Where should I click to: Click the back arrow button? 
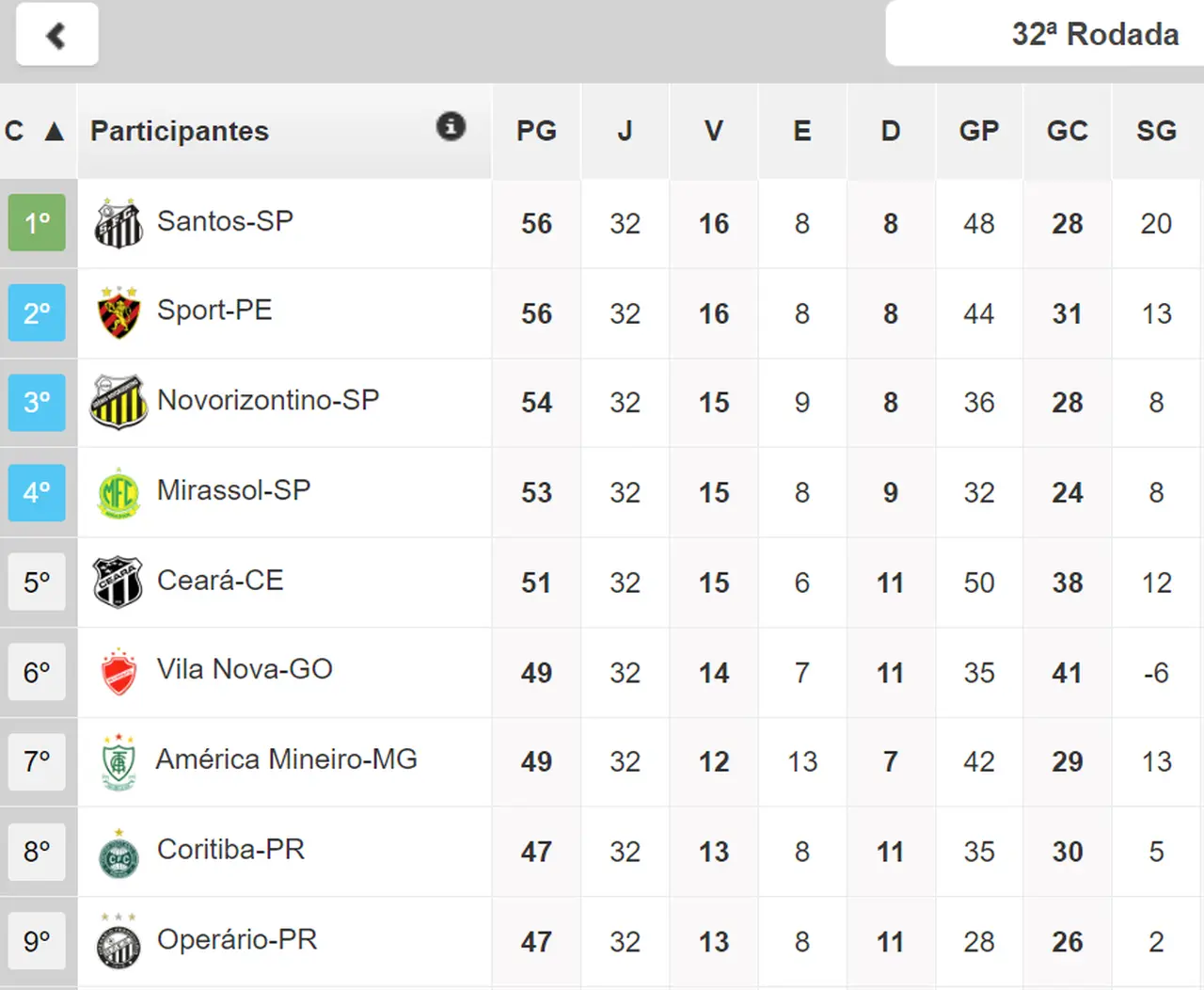(x=56, y=36)
